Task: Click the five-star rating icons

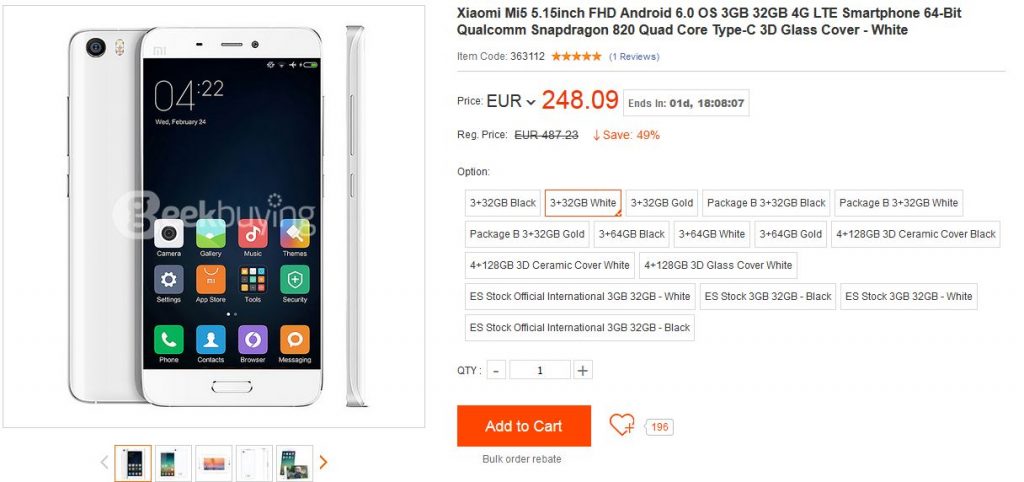Action: click(576, 57)
